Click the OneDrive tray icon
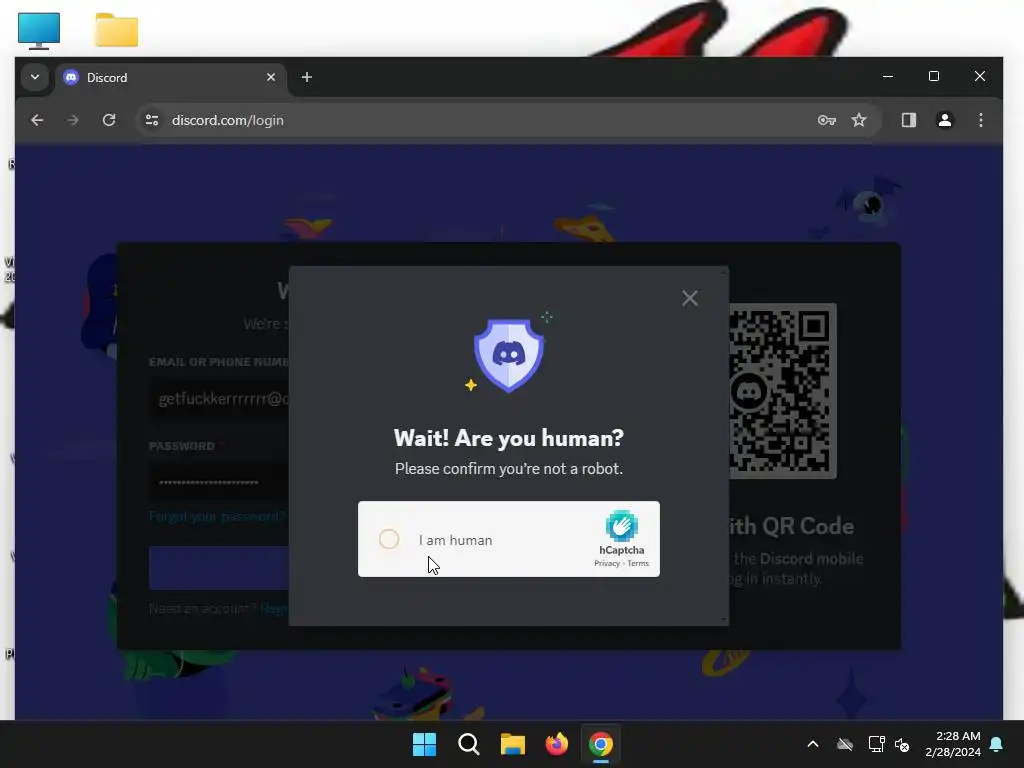1024x768 pixels. click(845, 744)
